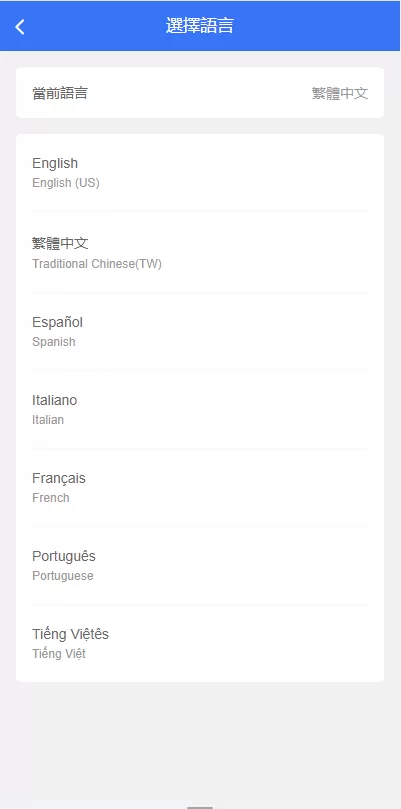This screenshot has width=401, height=809.
Task: Tap the 當前語言 current language row
Action: [x=200, y=93]
